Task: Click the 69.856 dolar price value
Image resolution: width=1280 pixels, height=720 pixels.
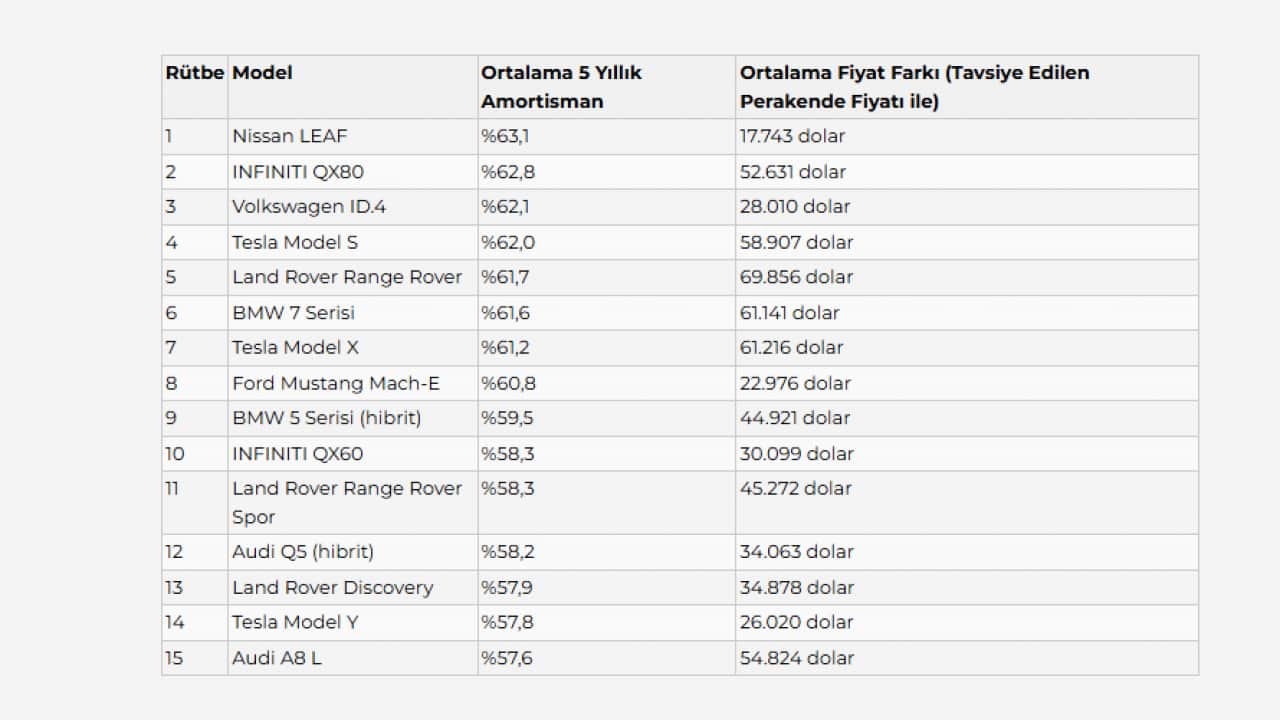Action: pos(797,277)
